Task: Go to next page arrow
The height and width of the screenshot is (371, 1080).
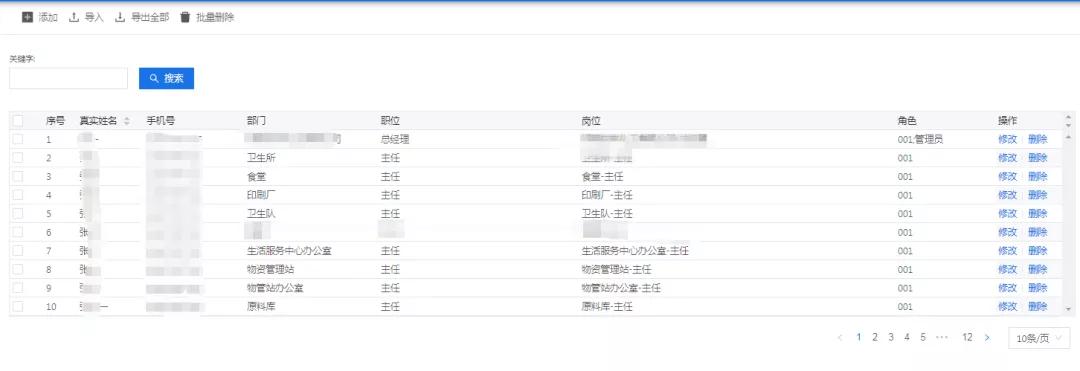Action: point(987,337)
